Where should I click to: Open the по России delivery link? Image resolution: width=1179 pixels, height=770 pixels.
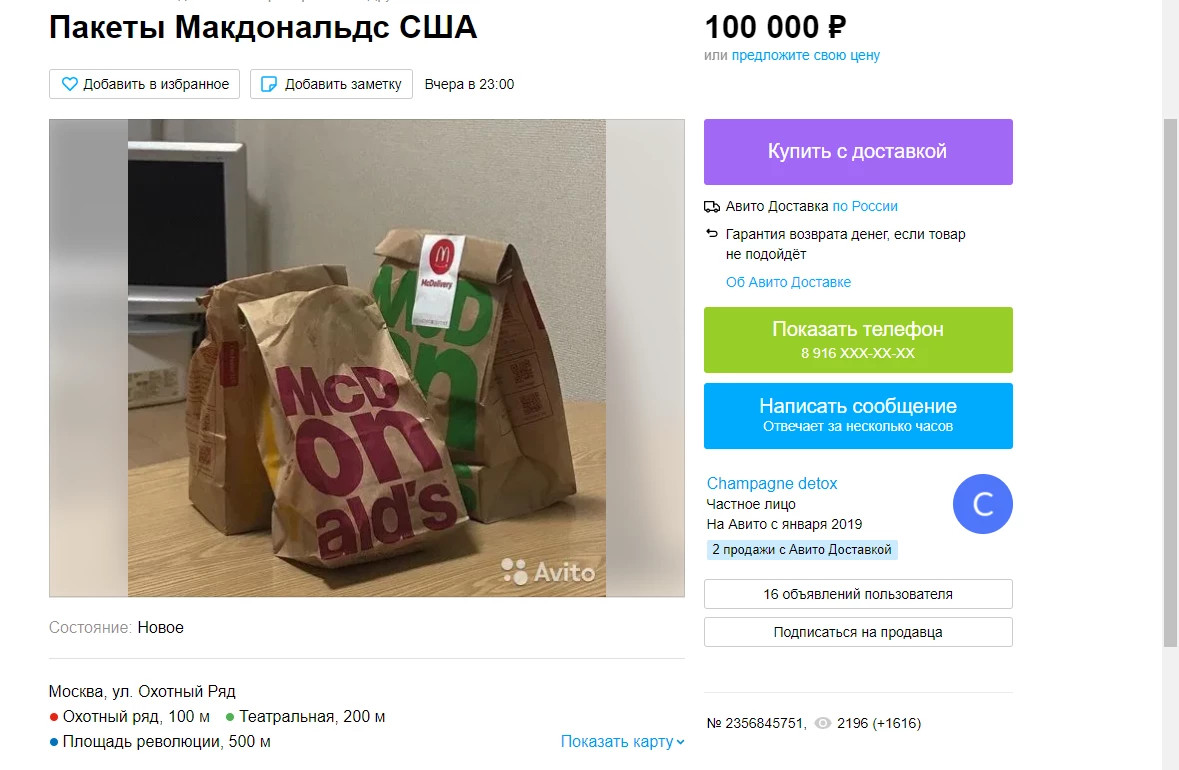coord(865,207)
